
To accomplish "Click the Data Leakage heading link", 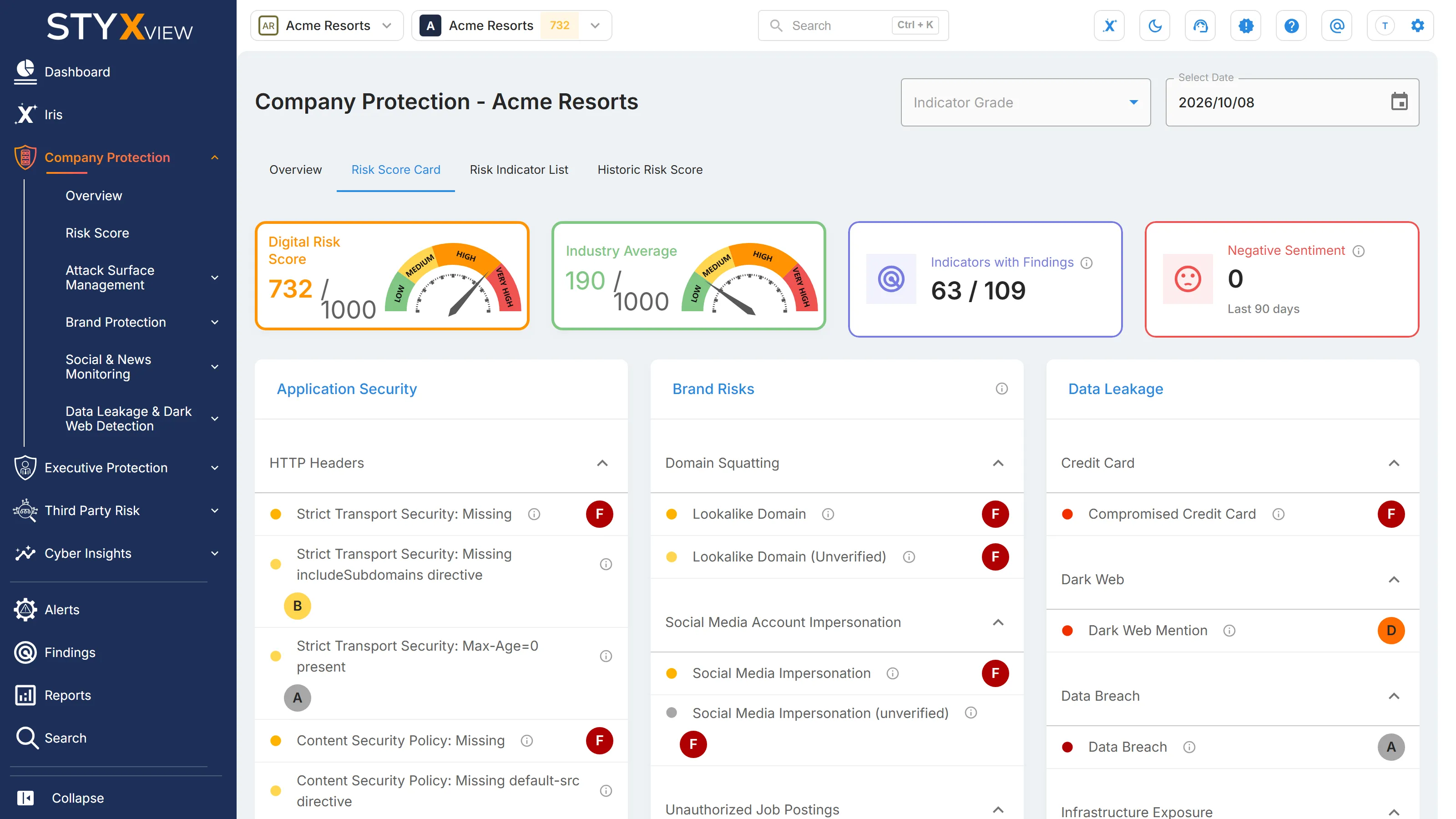I will 1115,389.
